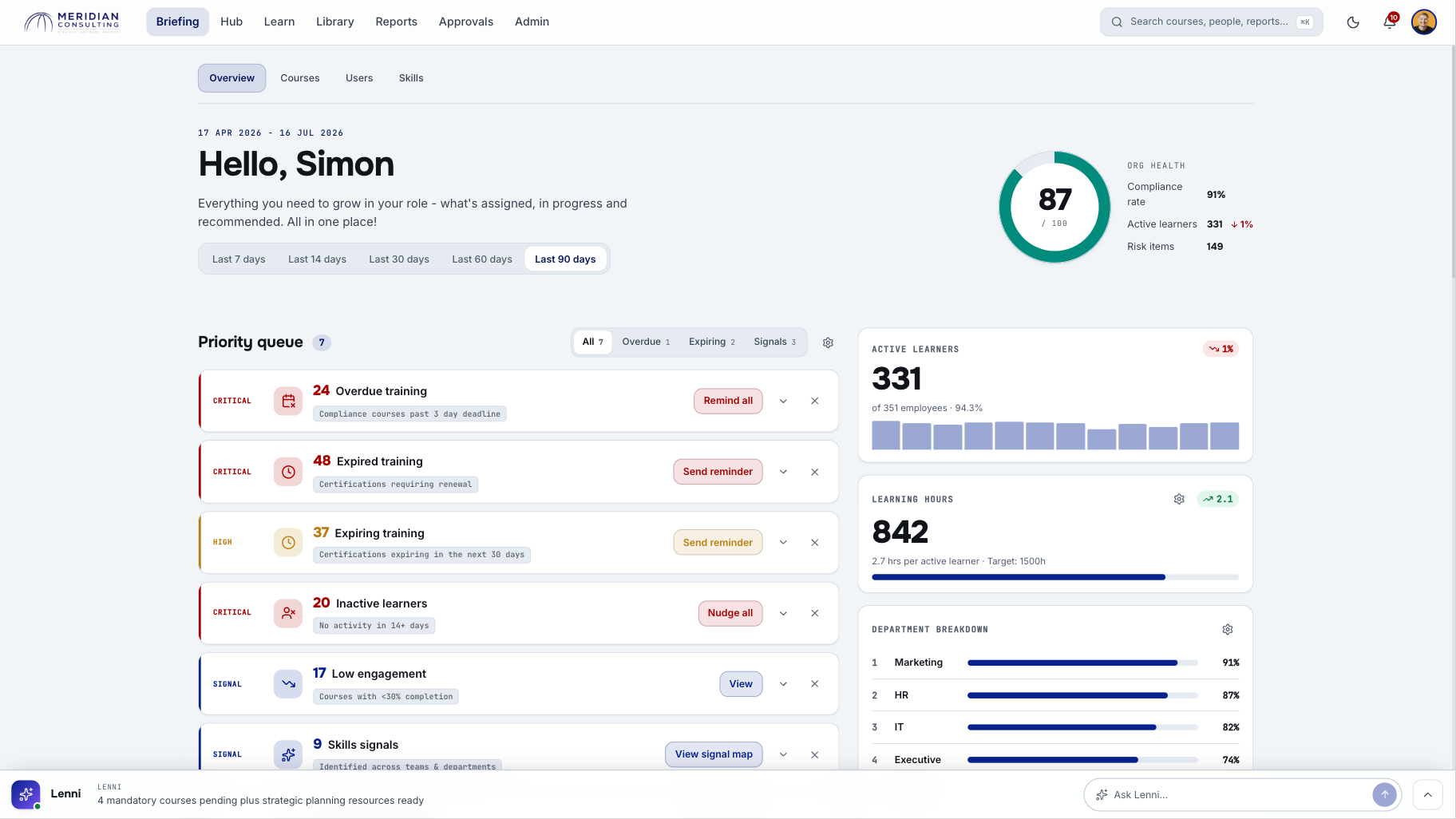Dismiss Skills signals item
Screen dimensions: 1456x819
point(815,754)
